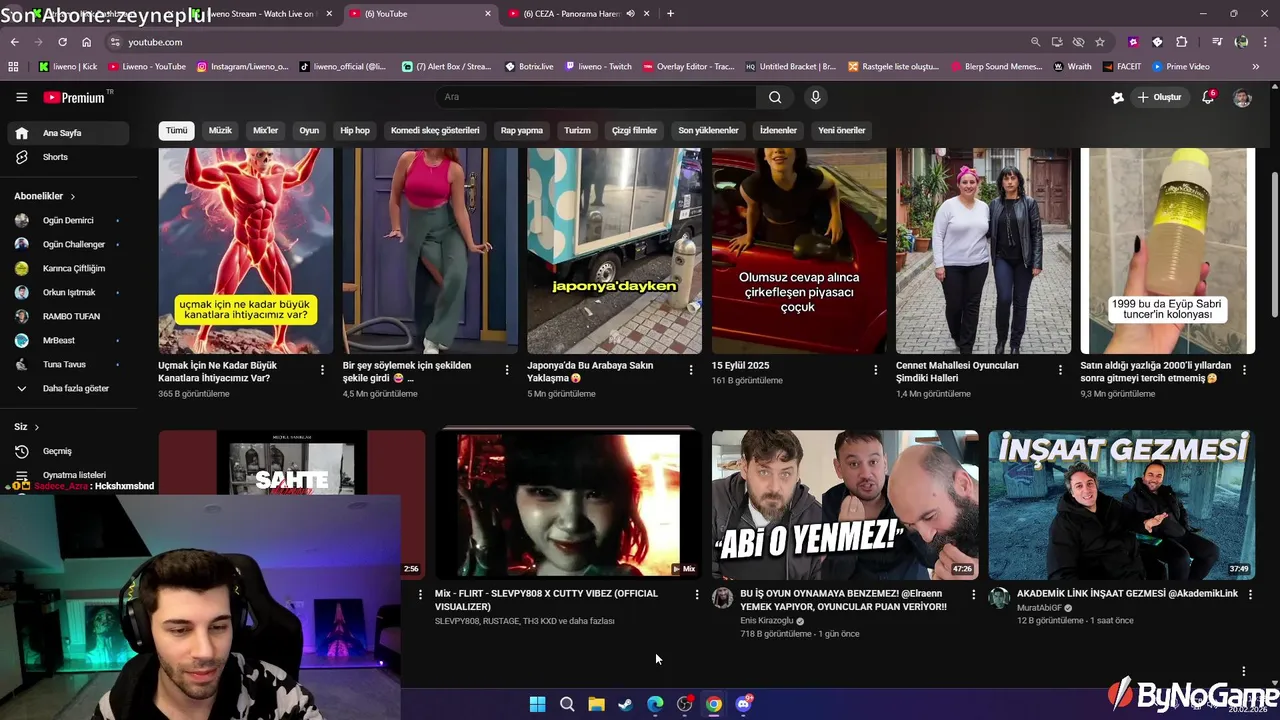Start voice search with the microphone icon

(x=815, y=97)
